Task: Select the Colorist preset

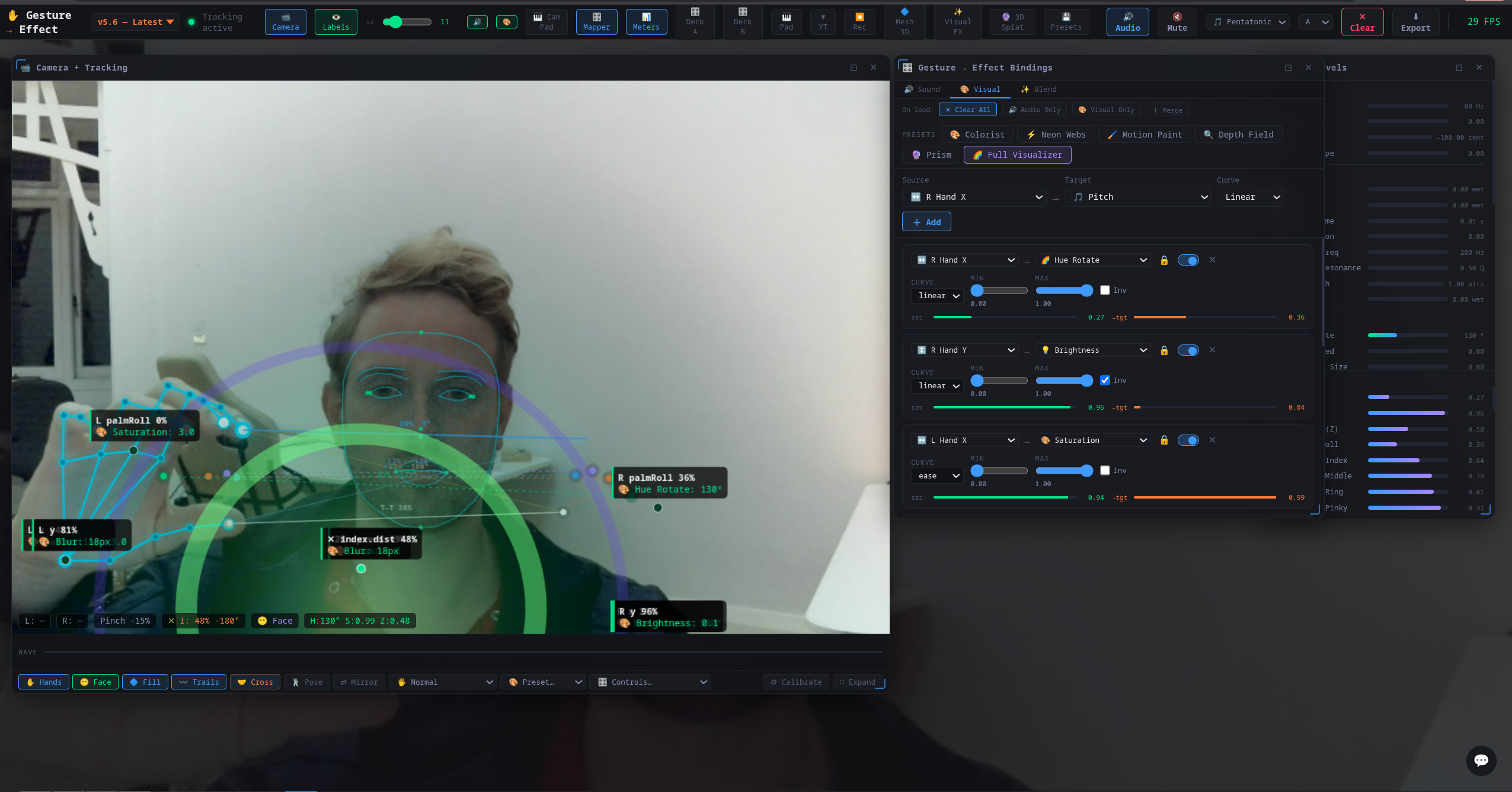Action: [x=977, y=135]
